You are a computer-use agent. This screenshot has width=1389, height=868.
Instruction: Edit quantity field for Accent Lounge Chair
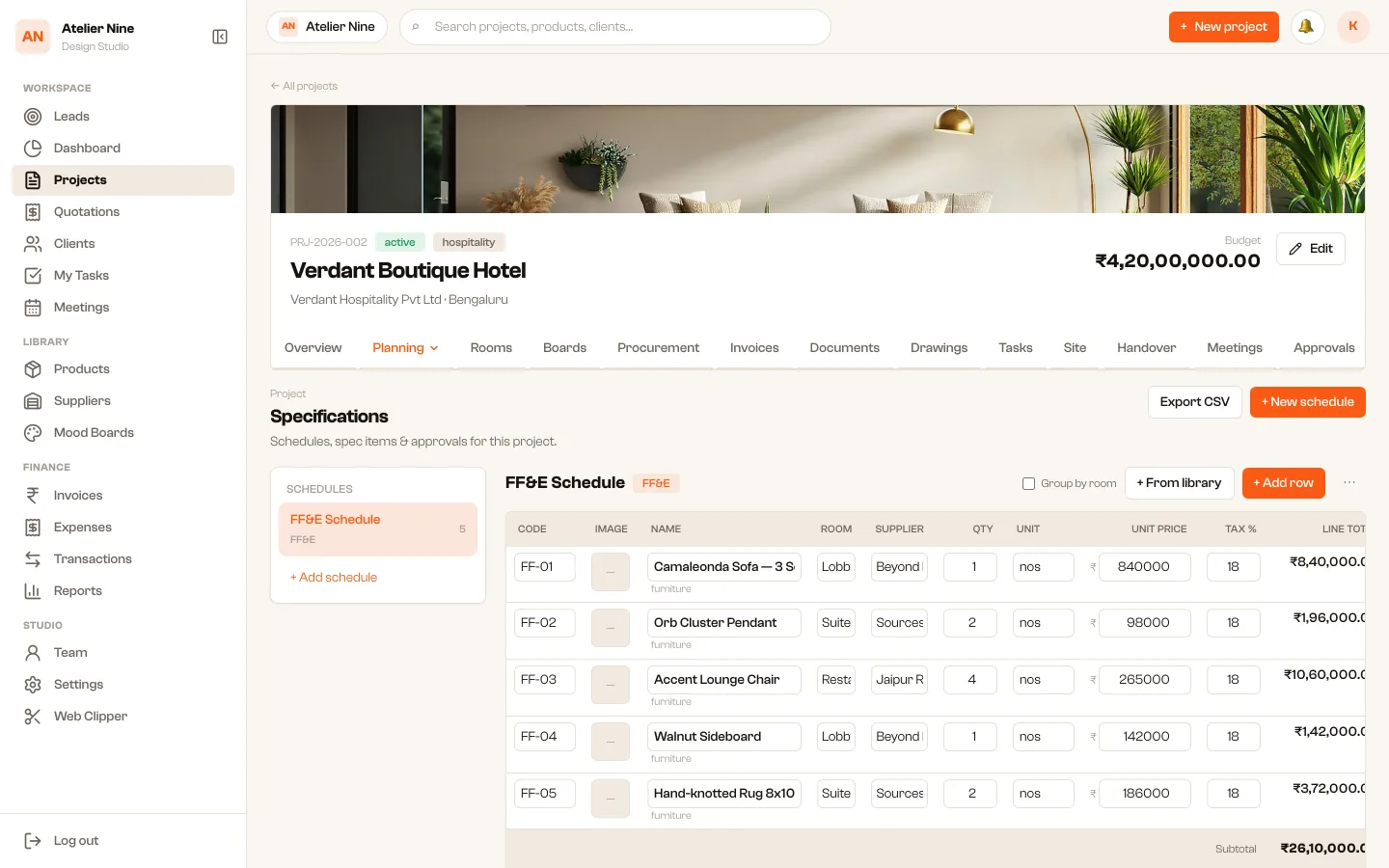click(970, 680)
